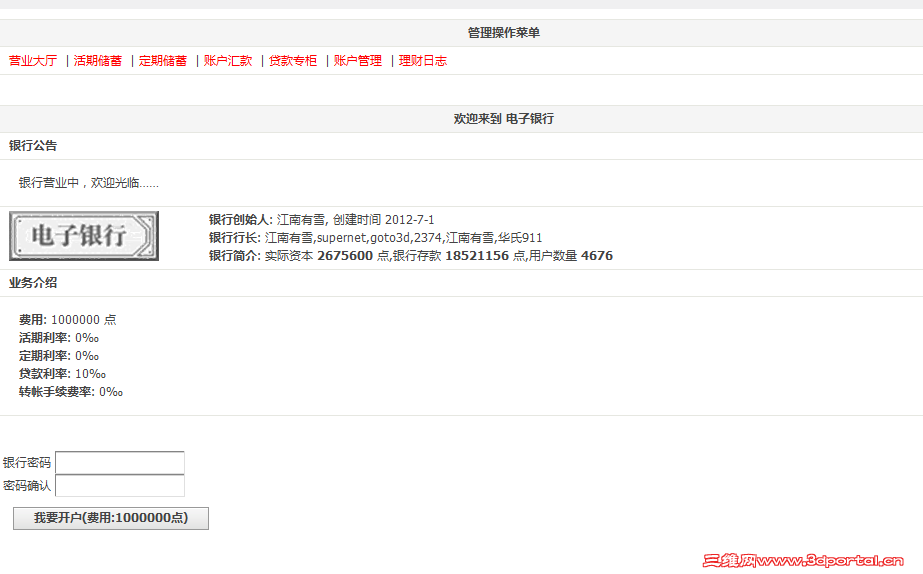This screenshot has width=923, height=574.
Task: Click the 欢迎来到 电子银行 heading
Action: tap(504, 119)
